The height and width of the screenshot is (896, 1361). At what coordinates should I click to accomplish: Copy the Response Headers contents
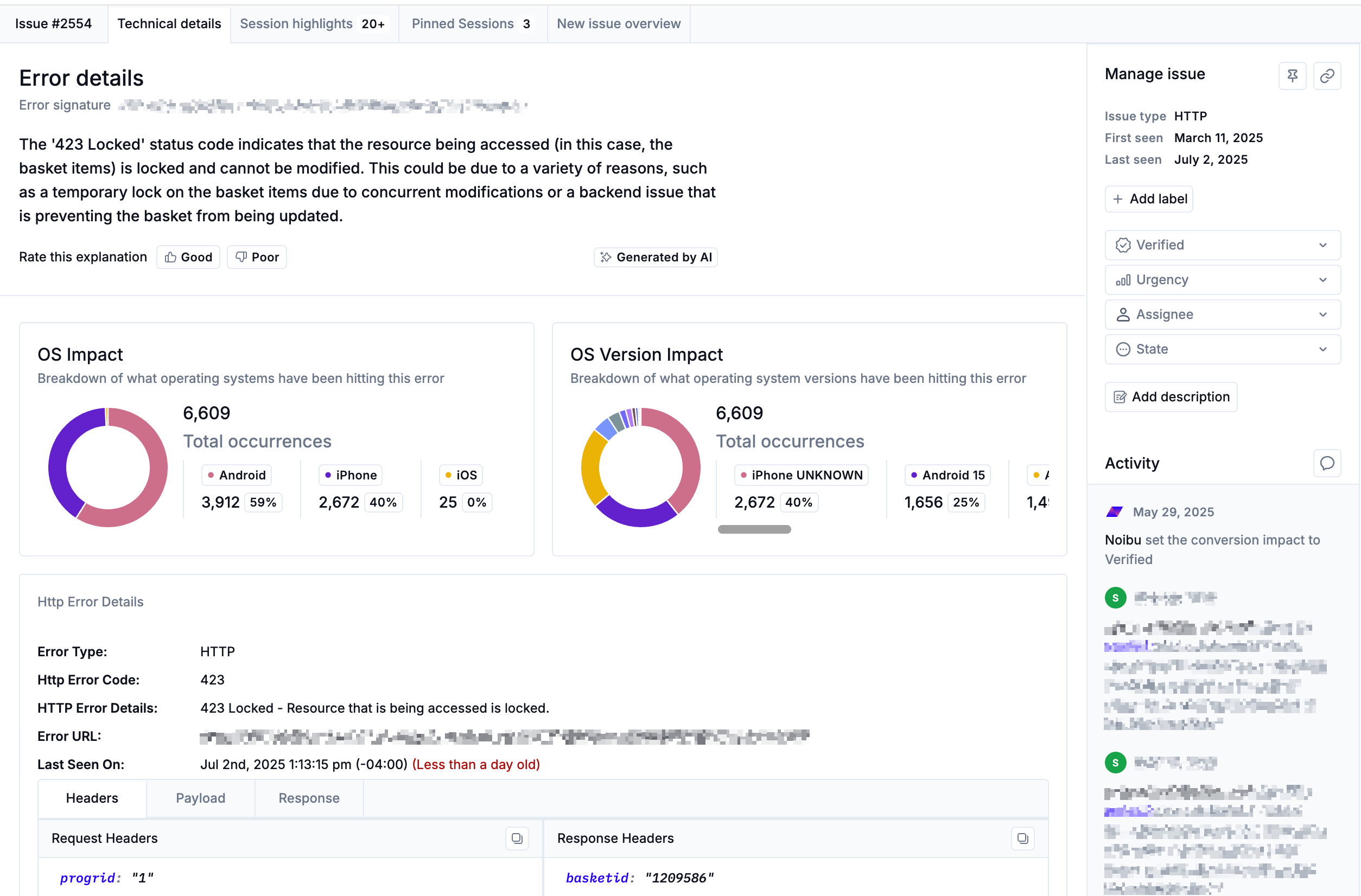point(1022,839)
